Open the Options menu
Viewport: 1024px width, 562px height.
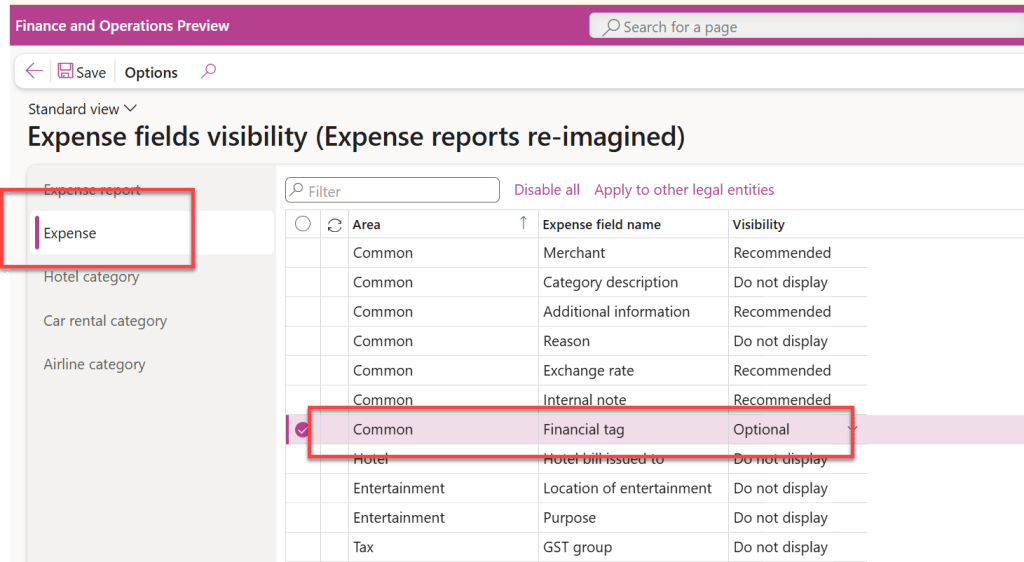(151, 72)
